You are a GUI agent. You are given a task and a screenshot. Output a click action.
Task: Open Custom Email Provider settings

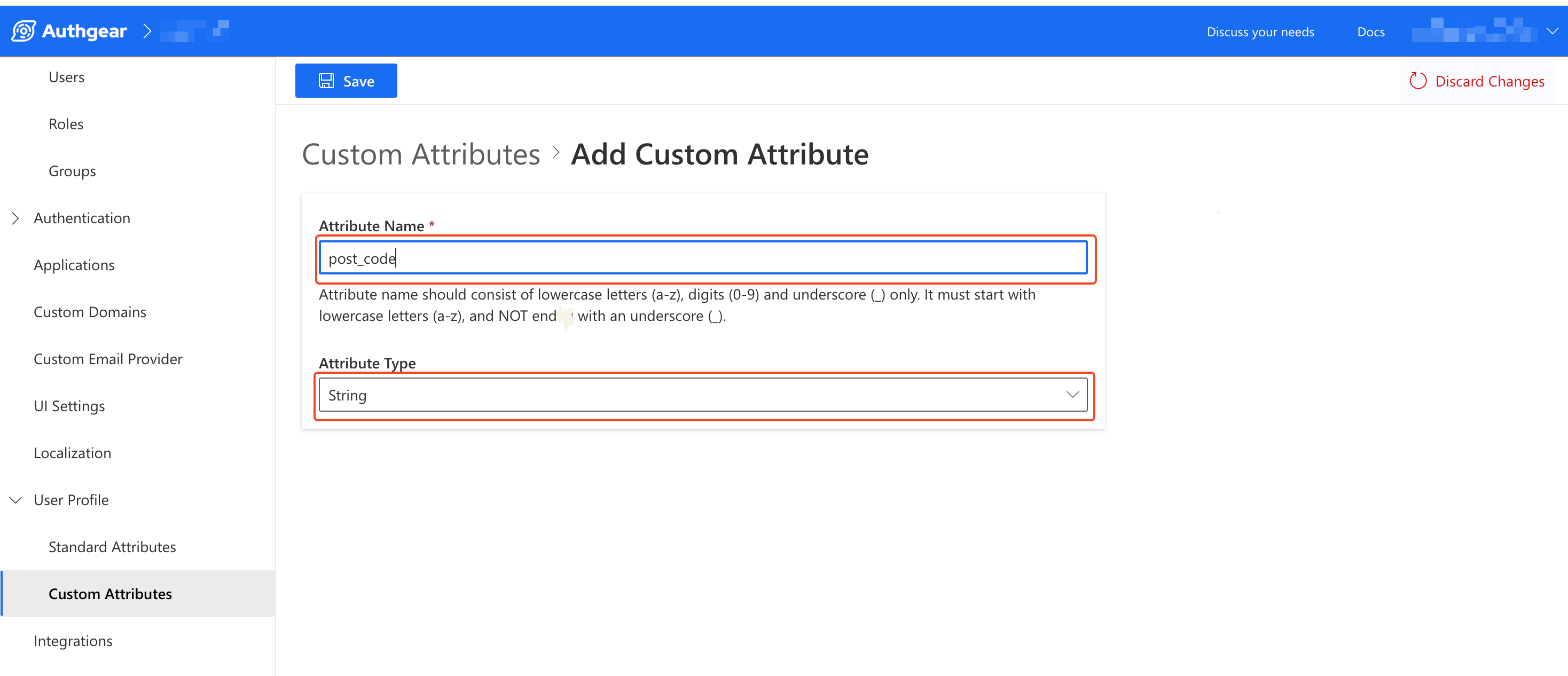click(108, 359)
